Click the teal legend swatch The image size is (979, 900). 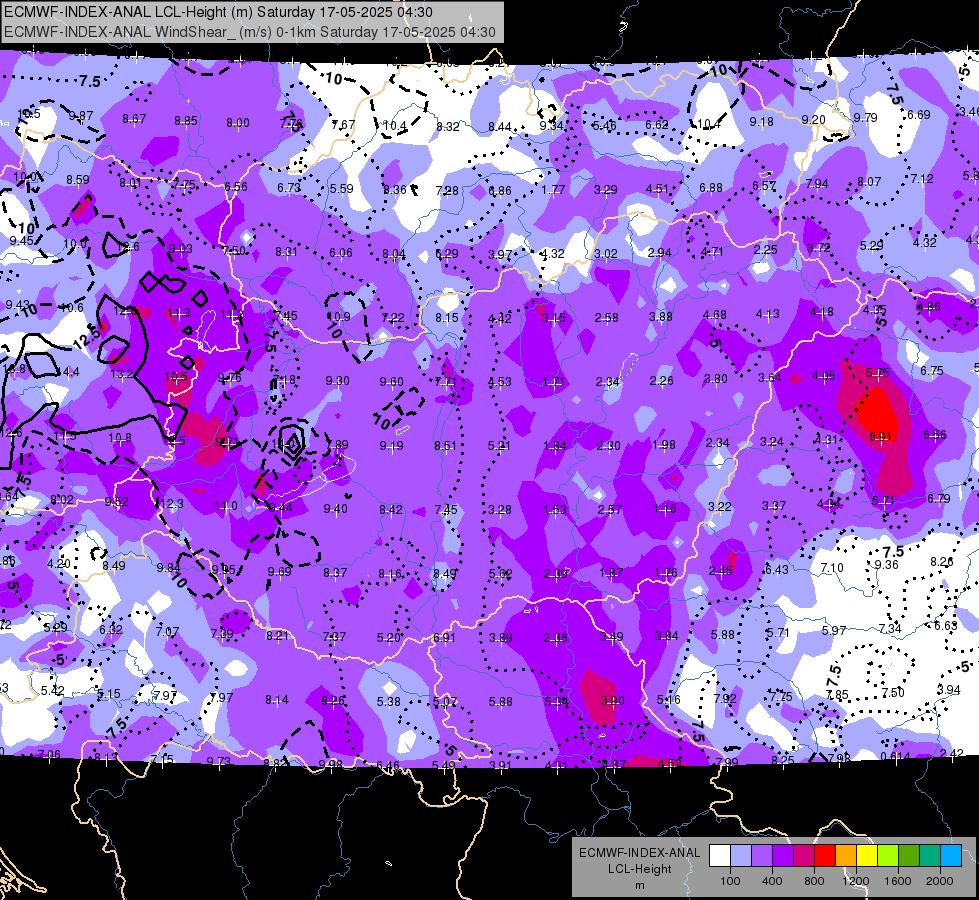[x=930, y=856]
